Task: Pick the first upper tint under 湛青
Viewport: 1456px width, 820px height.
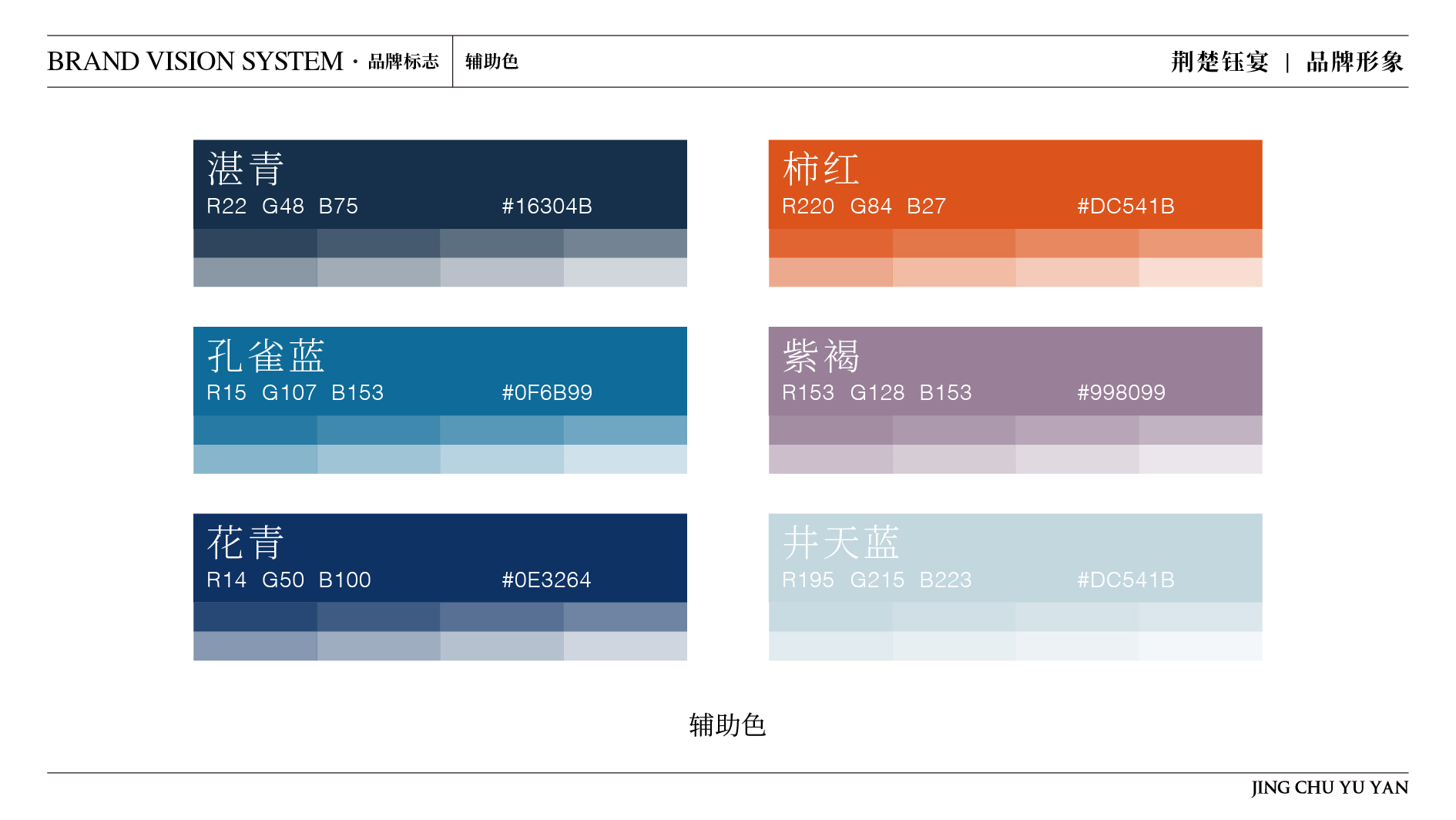Action: (255, 244)
